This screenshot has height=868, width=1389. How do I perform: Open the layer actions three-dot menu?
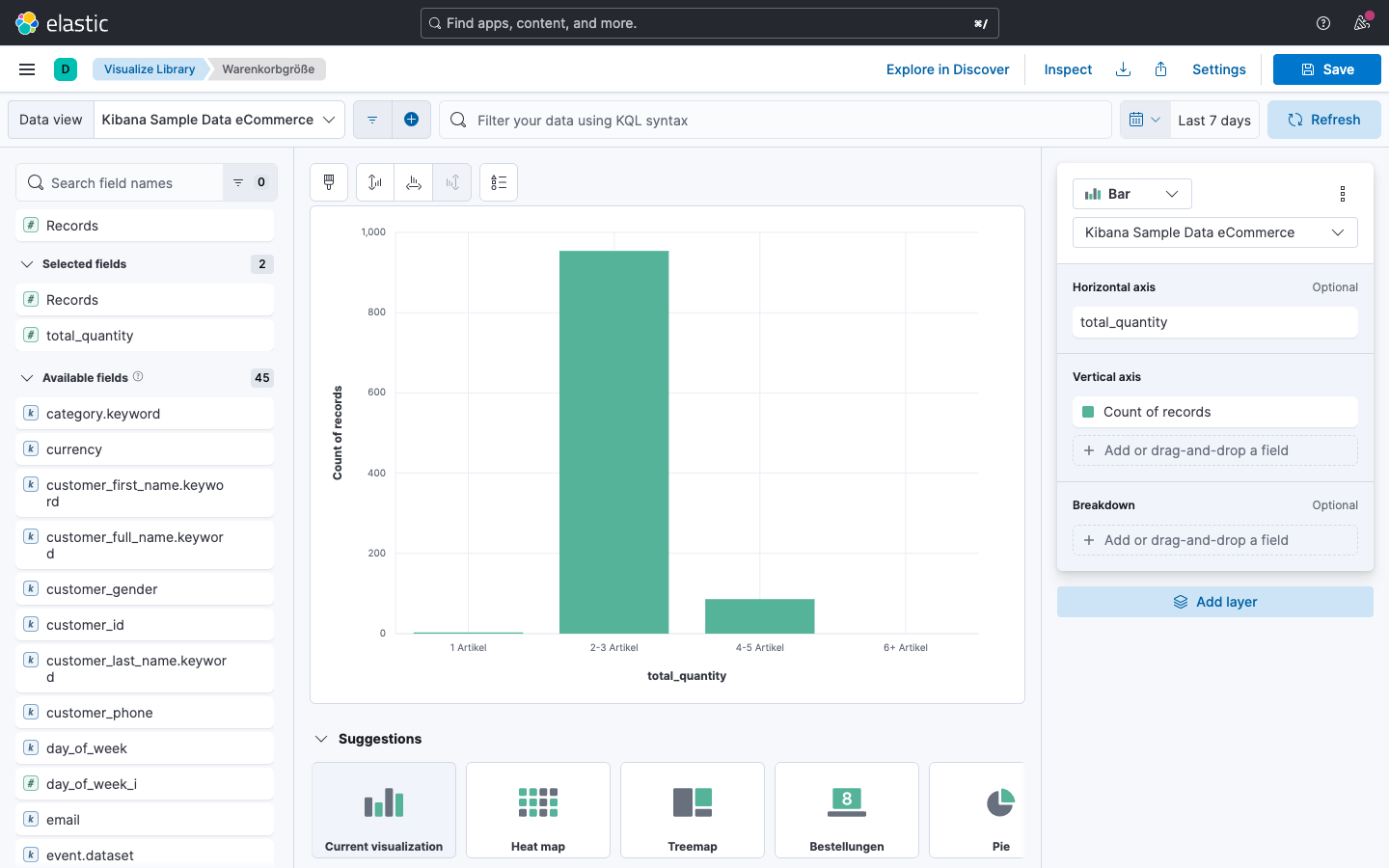coord(1343,194)
